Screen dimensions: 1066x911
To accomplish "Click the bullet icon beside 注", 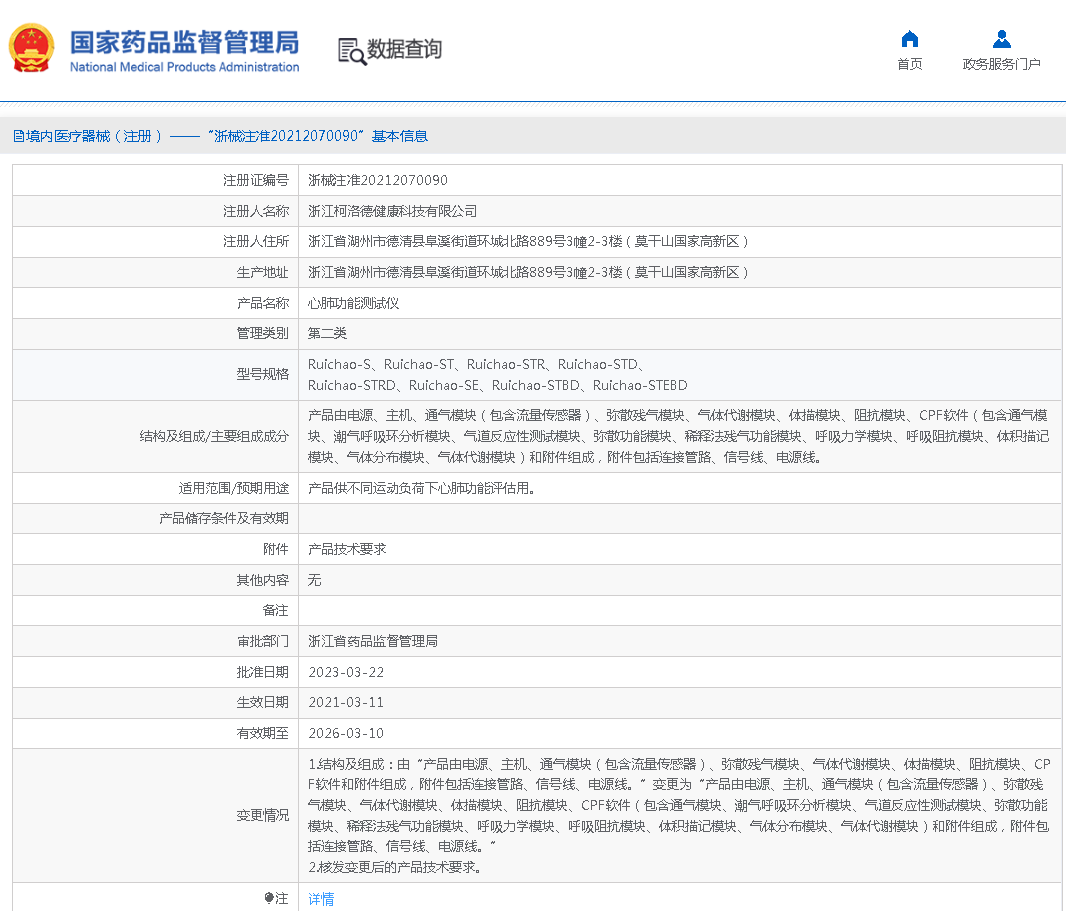I will pyautogui.click(x=269, y=898).
